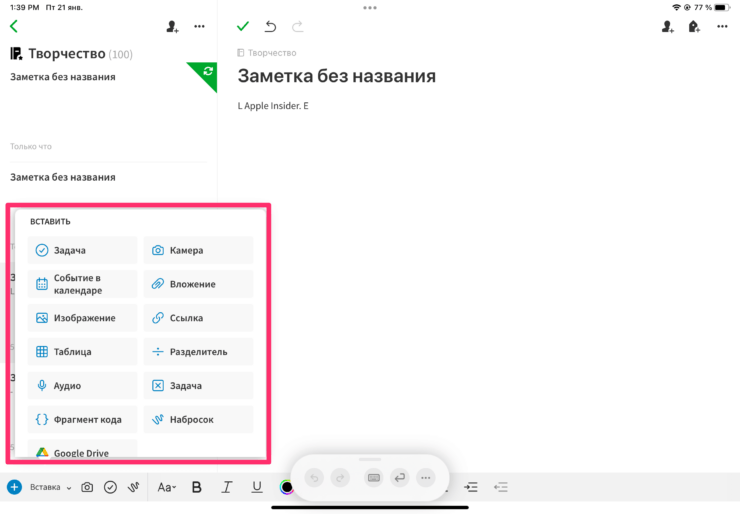Tap the camera icon in the formatting toolbar
Viewport: 740px width, 514px height.
[x=87, y=487]
